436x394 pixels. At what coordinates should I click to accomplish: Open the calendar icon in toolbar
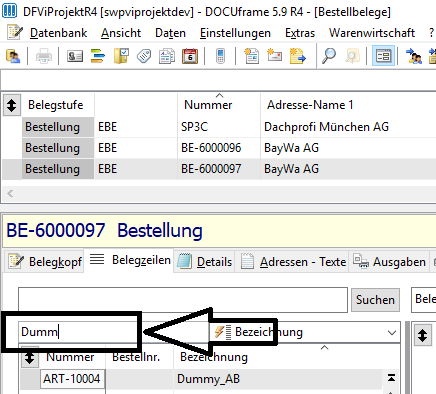[190, 56]
